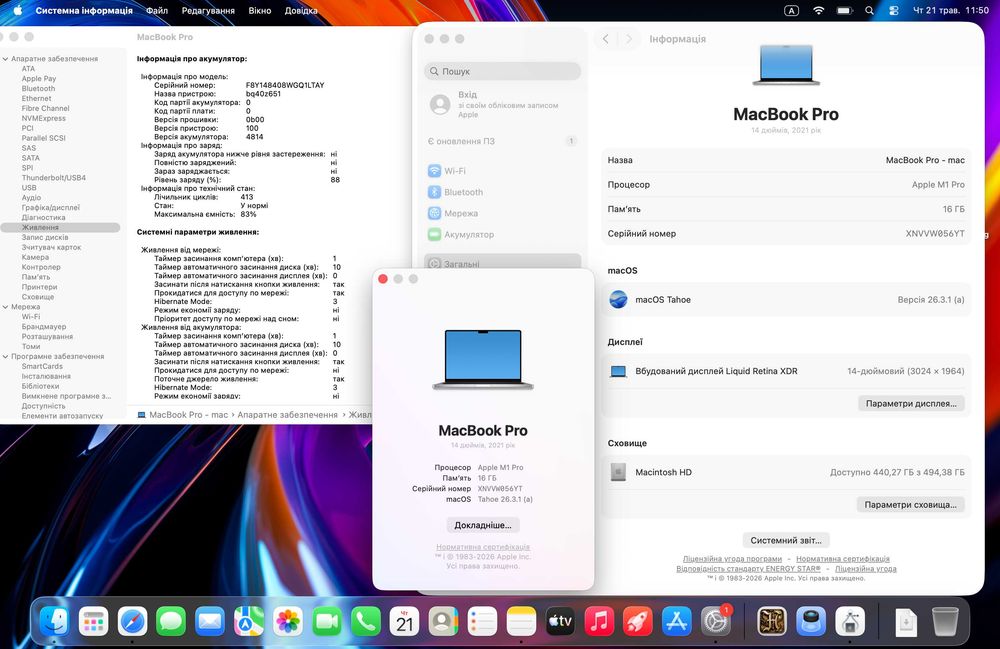Open Wi-Fi pane in Settings sidebar
1000x649 pixels.
pyautogui.click(x=503, y=171)
